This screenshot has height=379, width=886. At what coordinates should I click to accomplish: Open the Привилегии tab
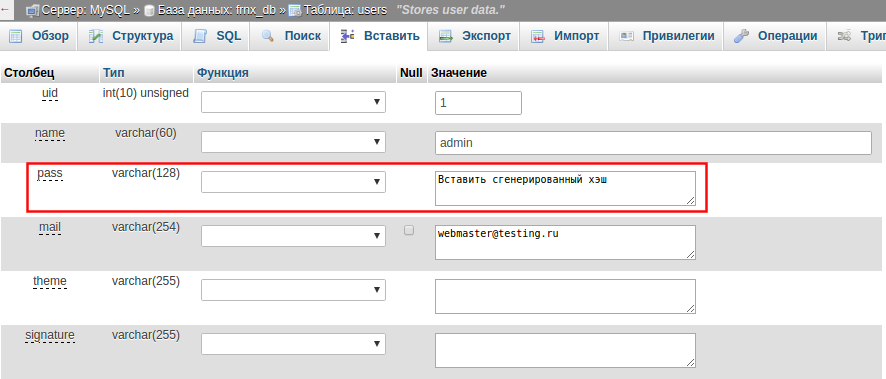coord(667,37)
